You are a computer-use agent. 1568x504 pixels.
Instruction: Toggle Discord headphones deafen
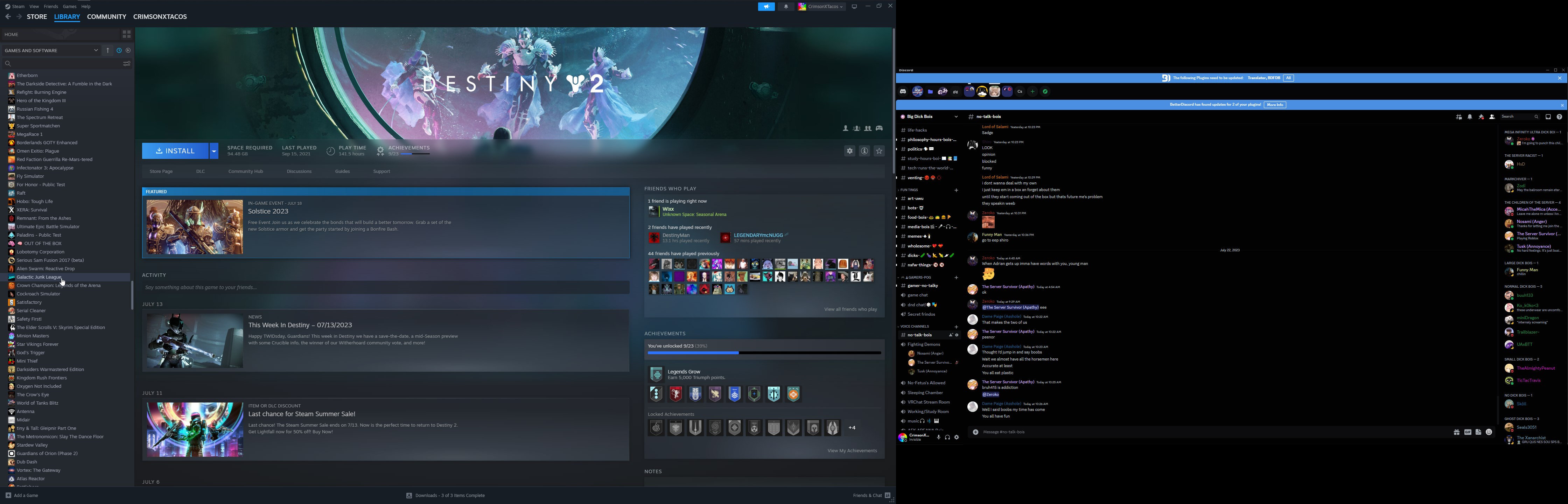[947, 437]
